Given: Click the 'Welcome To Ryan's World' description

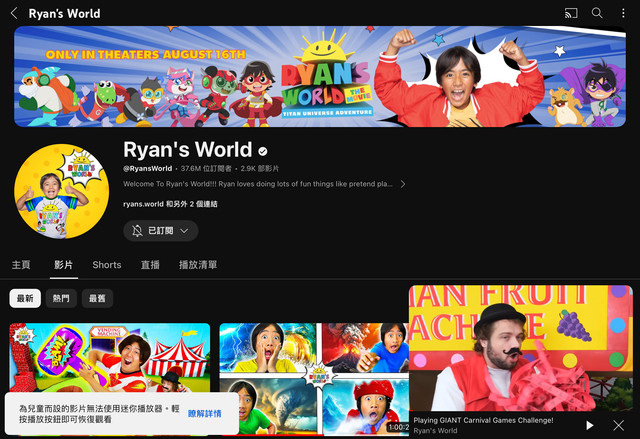Looking at the screenshot, I should (x=258, y=184).
